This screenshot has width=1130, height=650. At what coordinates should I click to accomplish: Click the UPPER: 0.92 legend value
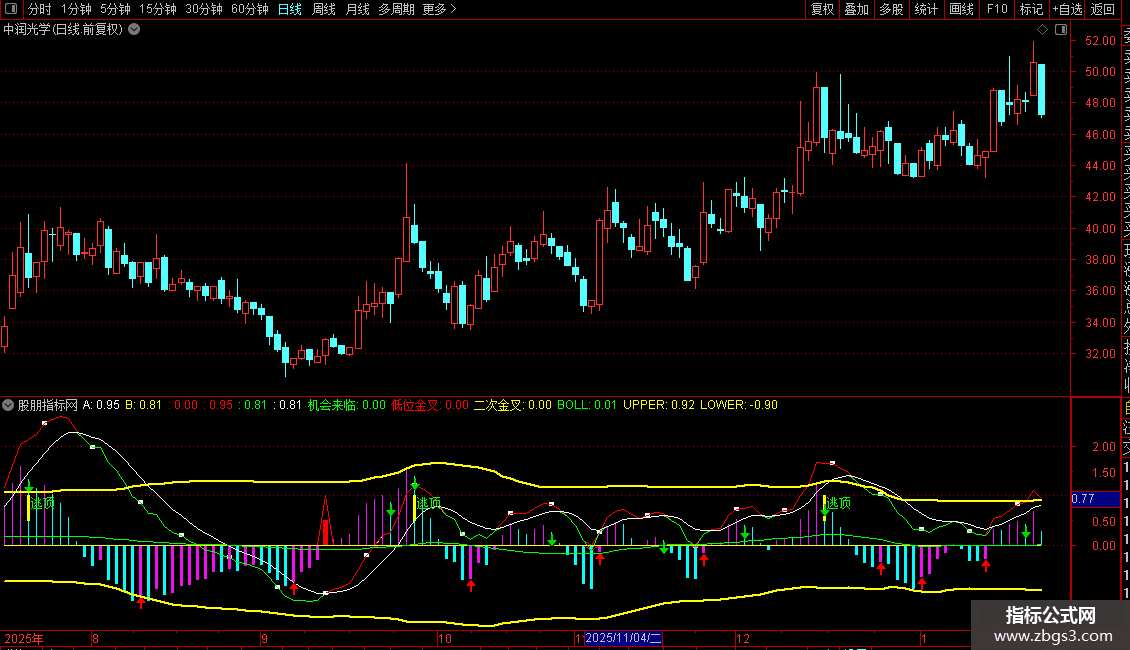pos(659,405)
